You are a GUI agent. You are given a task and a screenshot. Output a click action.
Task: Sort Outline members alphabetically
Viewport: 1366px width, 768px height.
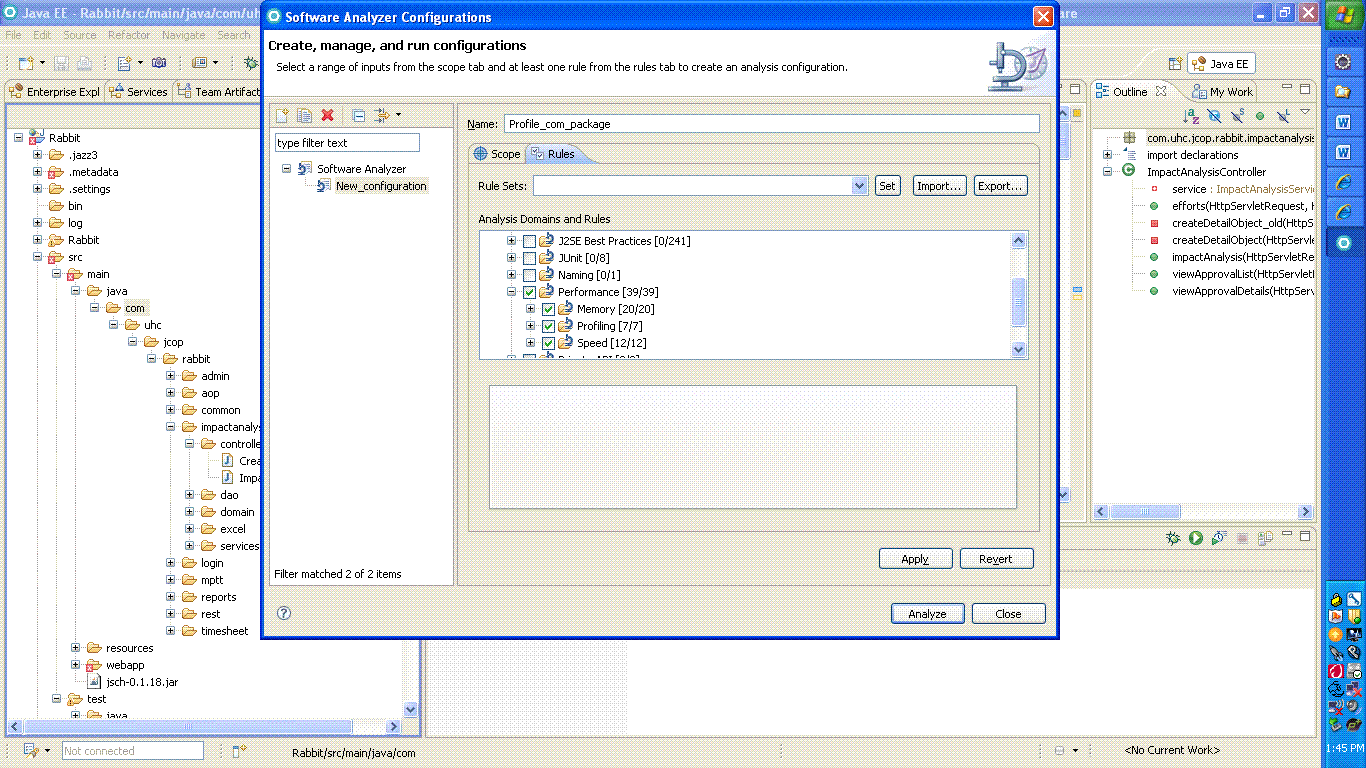(x=1191, y=116)
